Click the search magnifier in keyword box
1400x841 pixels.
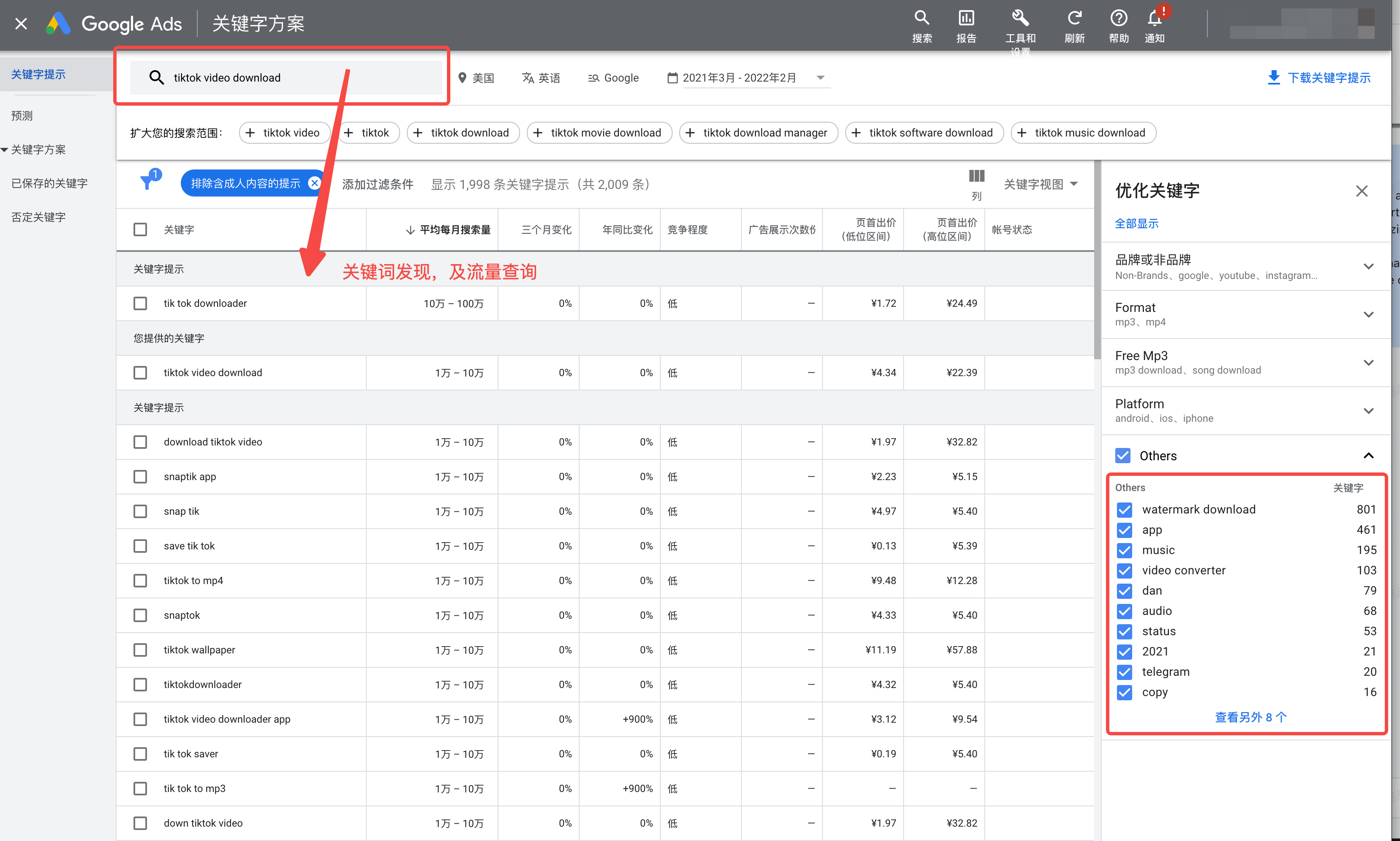tap(156, 78)
